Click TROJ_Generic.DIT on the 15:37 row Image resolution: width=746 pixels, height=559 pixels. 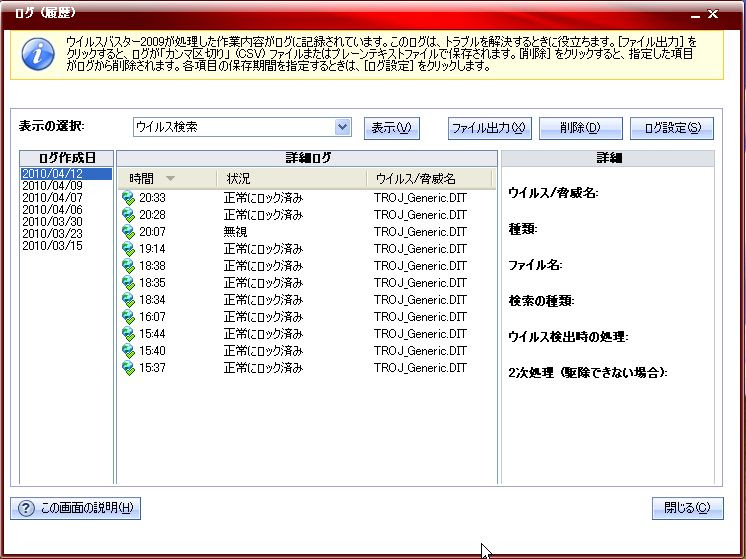420,368
